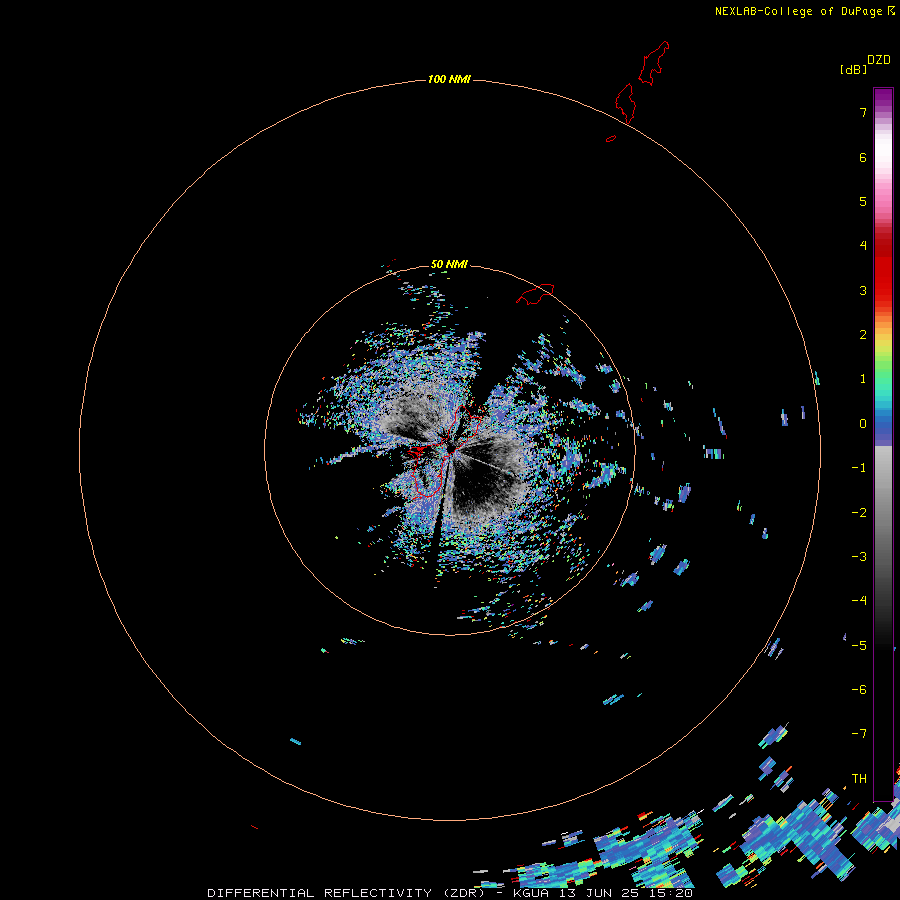Click the KGUA 13 JUN 25 15:20 timestamp
900x900 pixels.
pyautogui.click(x=603, y=893)
